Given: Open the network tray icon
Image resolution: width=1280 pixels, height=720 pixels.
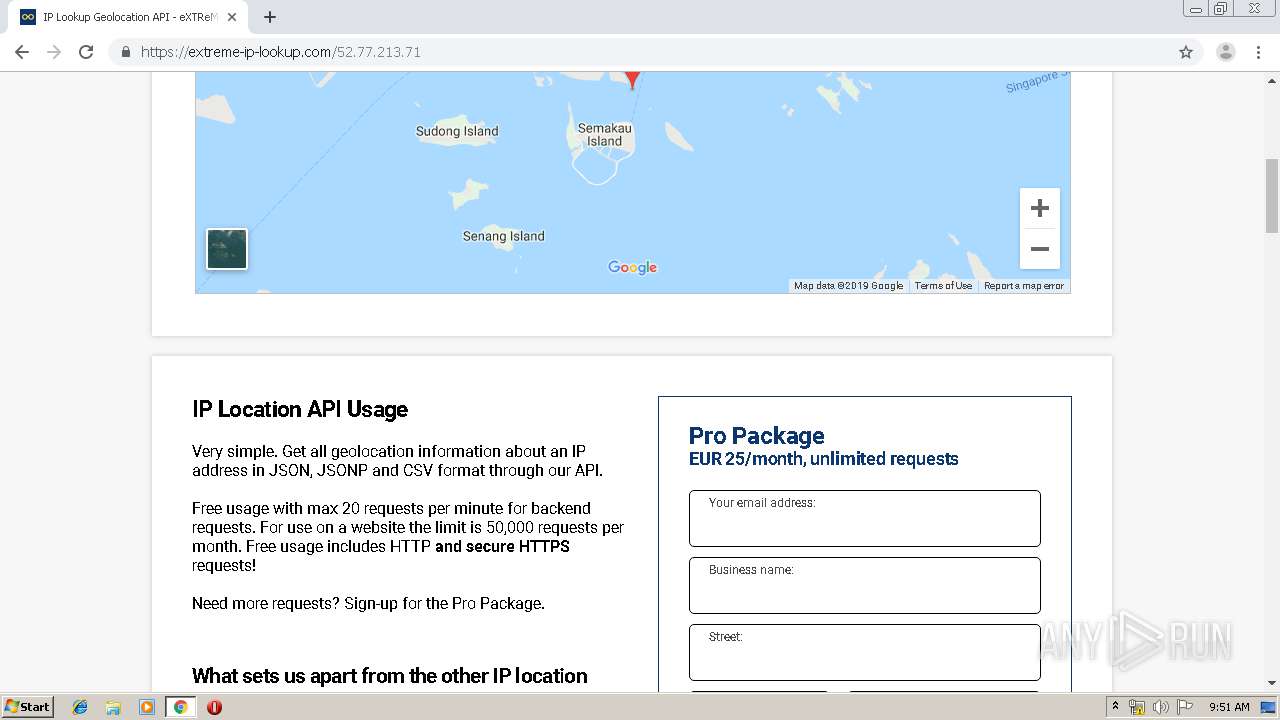Looking at the screenshot, I should [x=1137, y=707].
